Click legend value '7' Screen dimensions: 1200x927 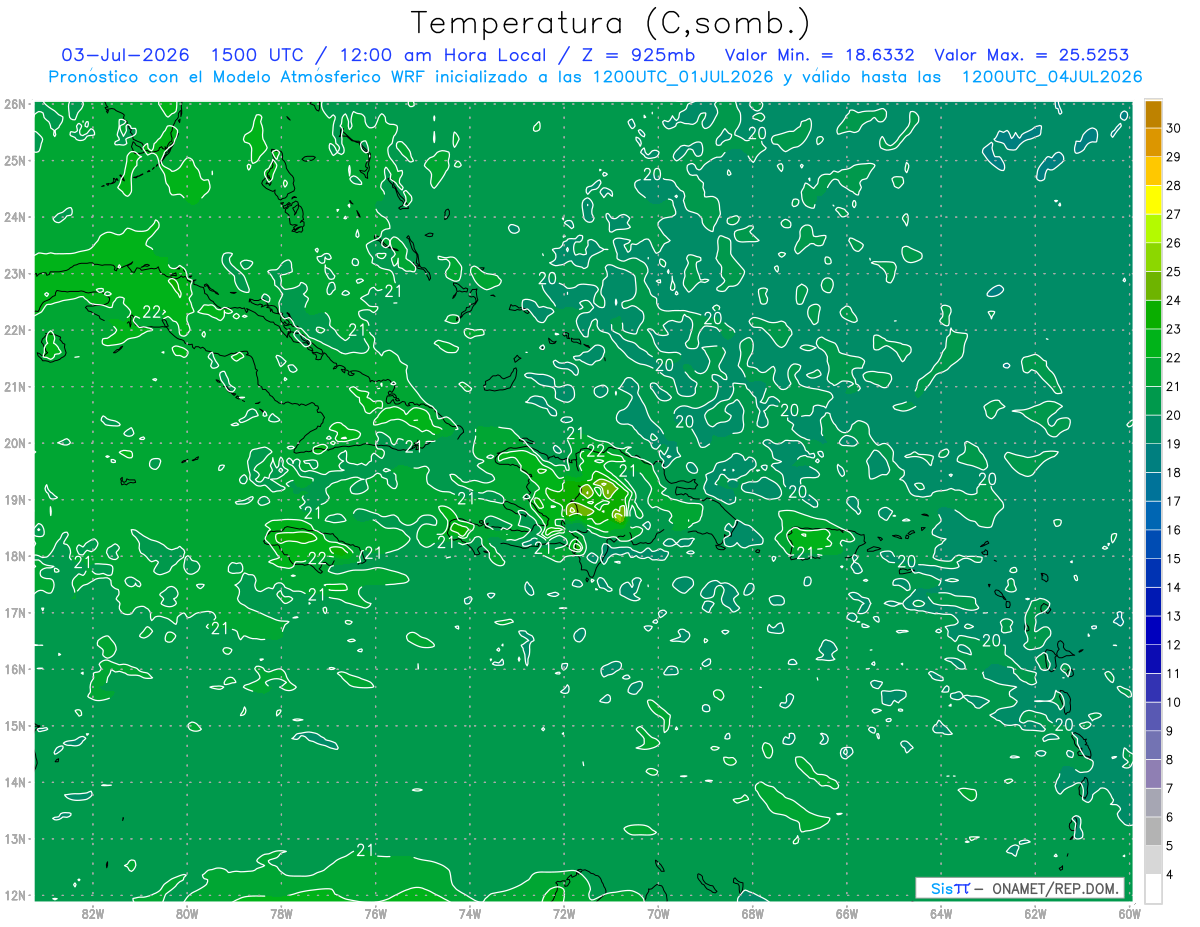coord(1170,788)
